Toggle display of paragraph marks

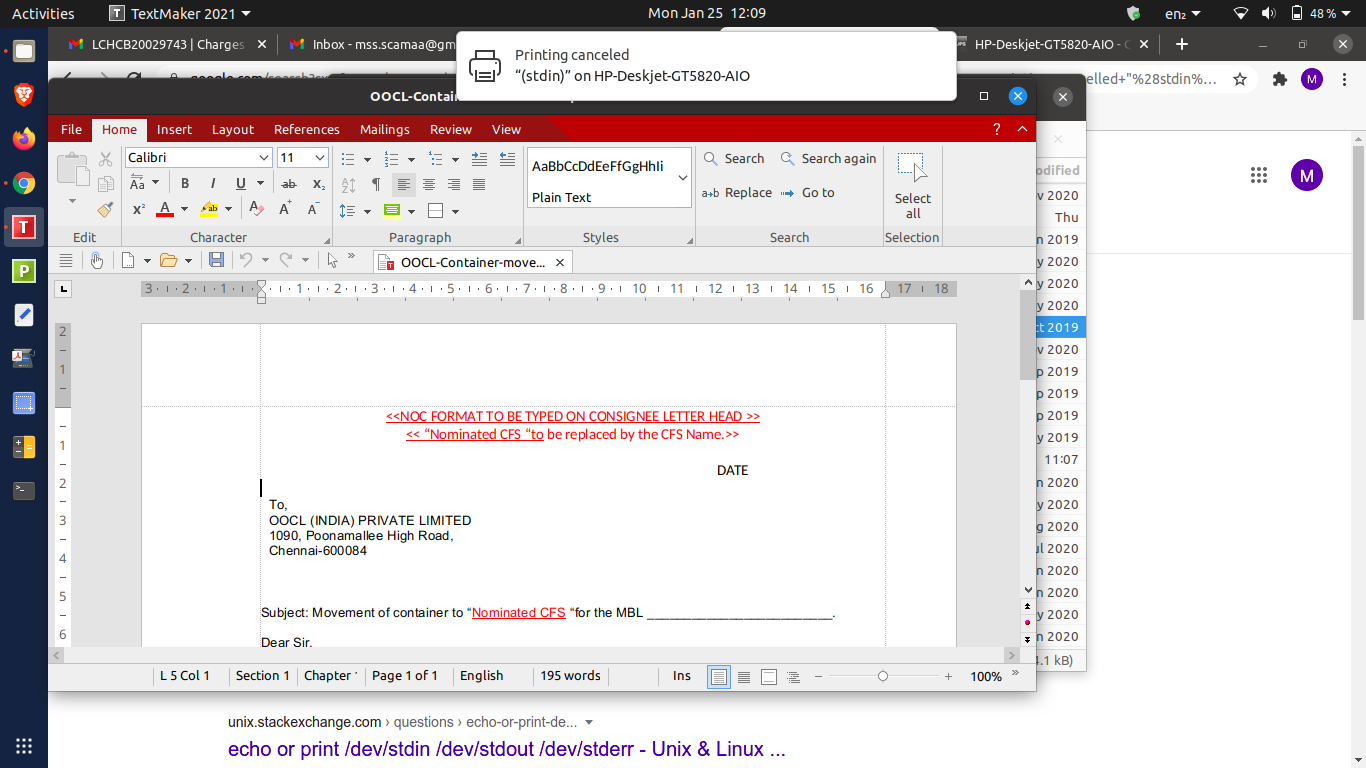(x=376, y=184)
